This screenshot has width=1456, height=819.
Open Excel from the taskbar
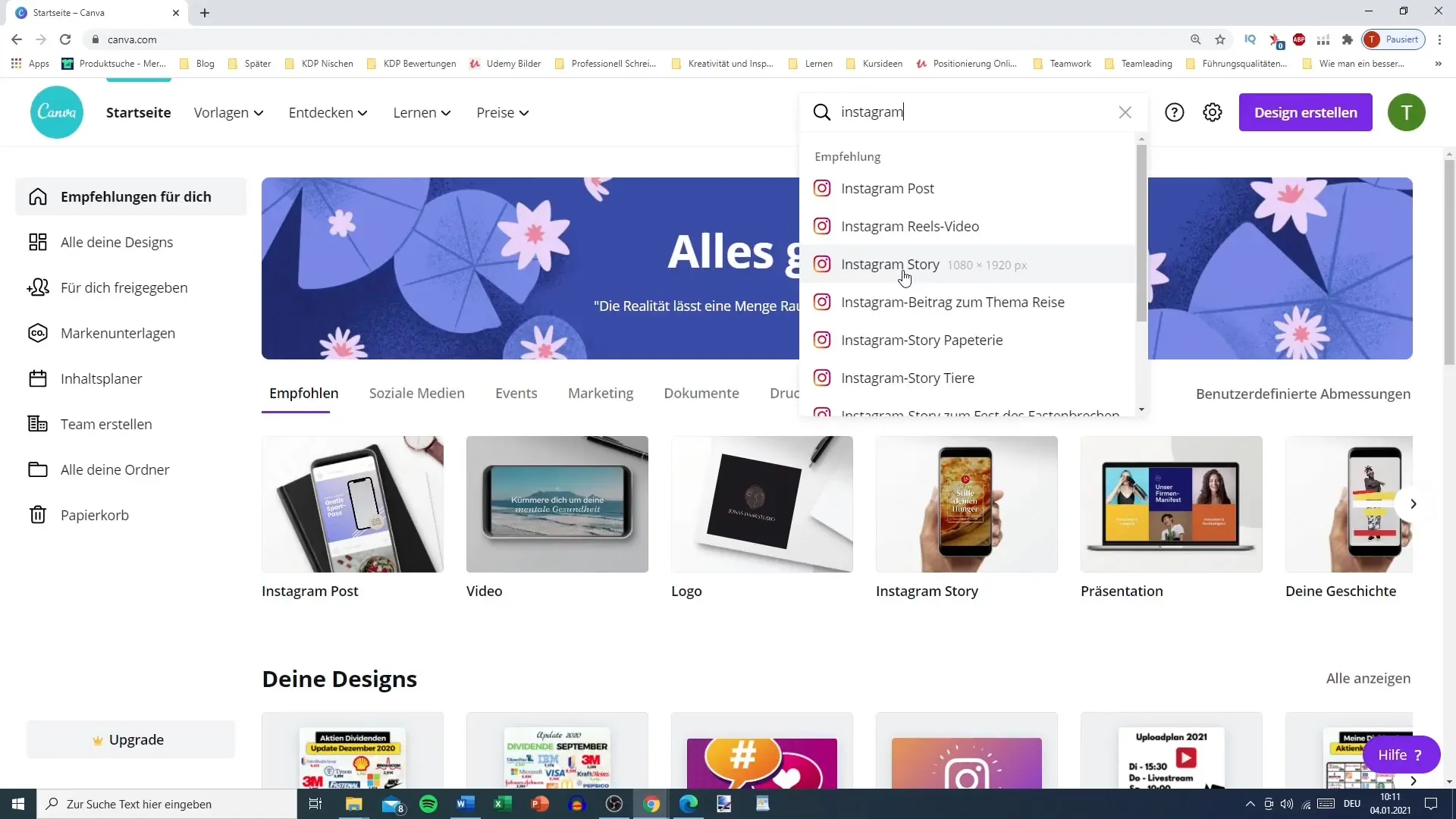coord(502,804)
